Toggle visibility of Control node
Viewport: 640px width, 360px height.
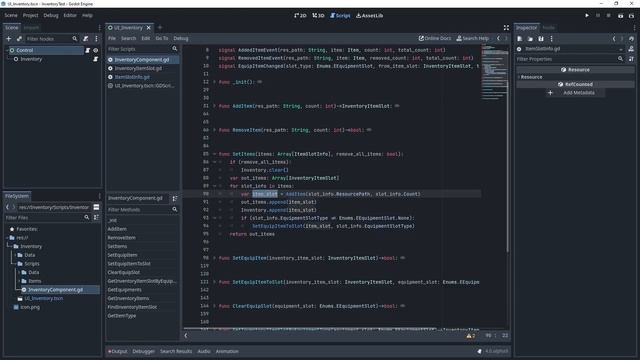click(x=96, y=50)
